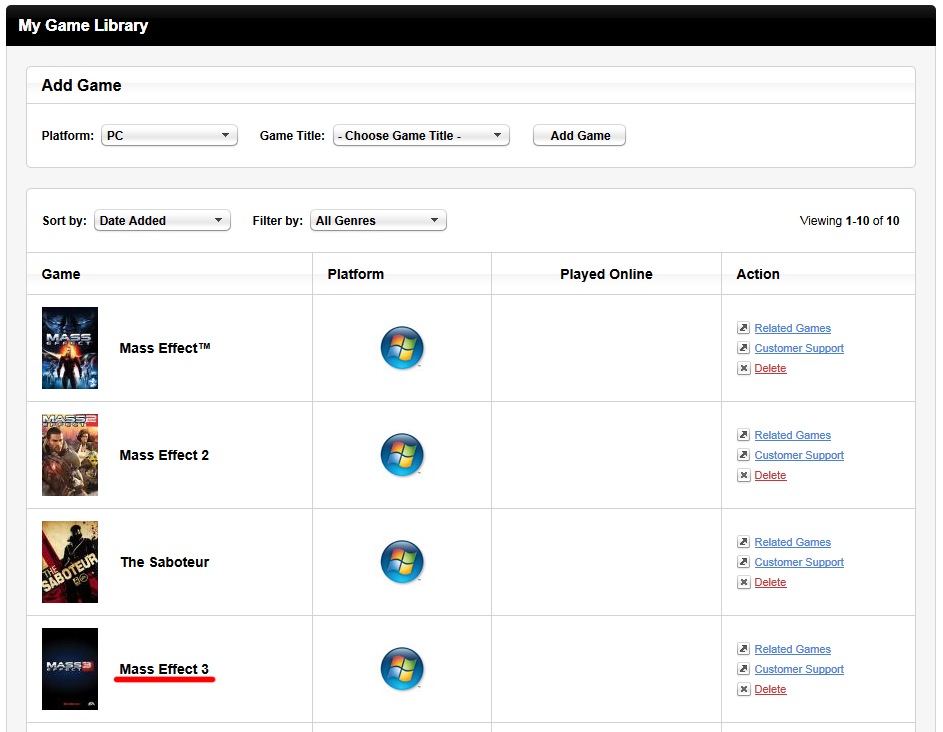The height and width of the screenshot is (732, 943).
Task: Click the delete X icon in Mass Effect 3 row
Action: tap(743, 689)
